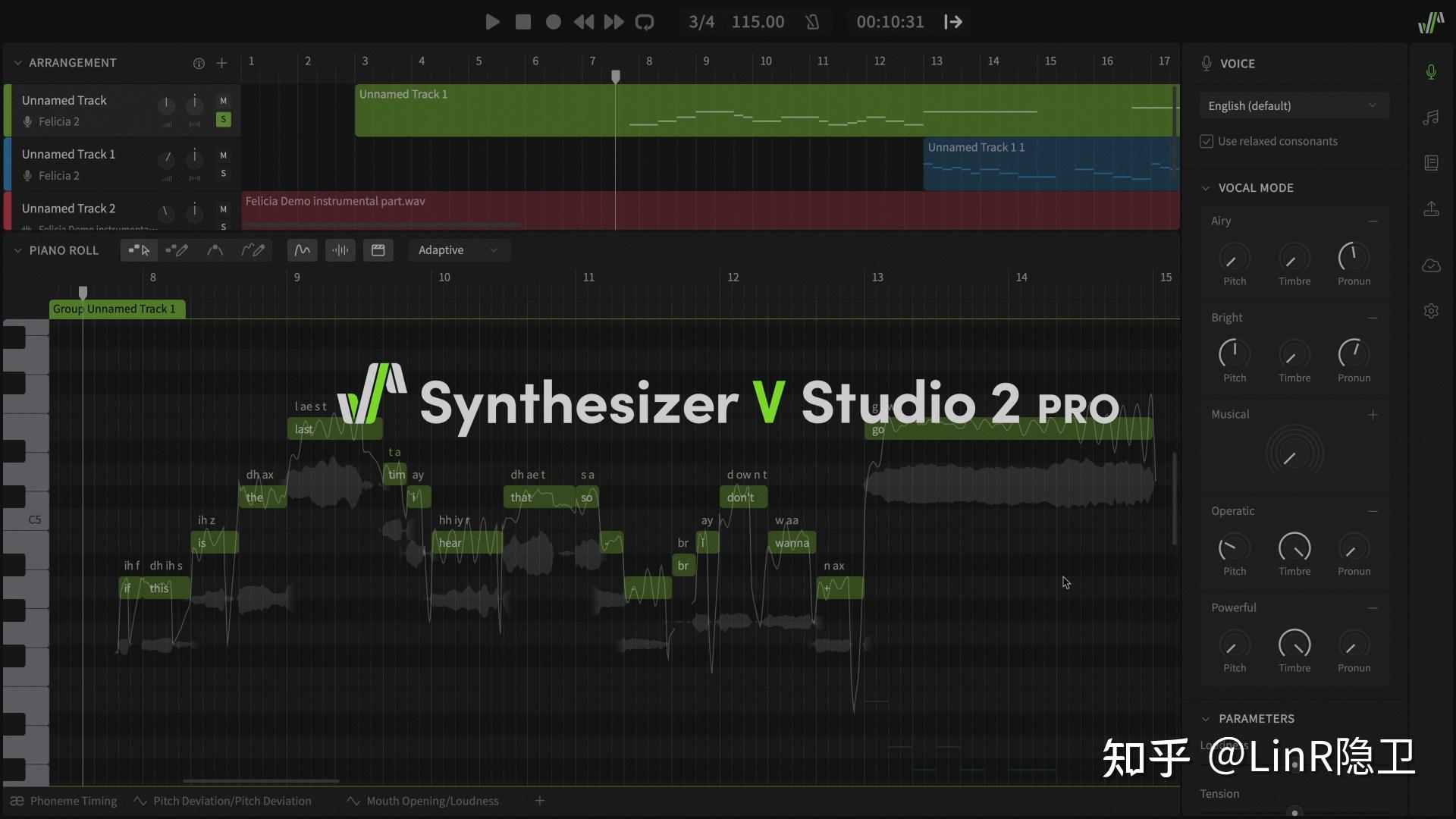1456x819 pixels.
Task: Open the Settings panel in the right sidebar
Action: coord(1432,310)
